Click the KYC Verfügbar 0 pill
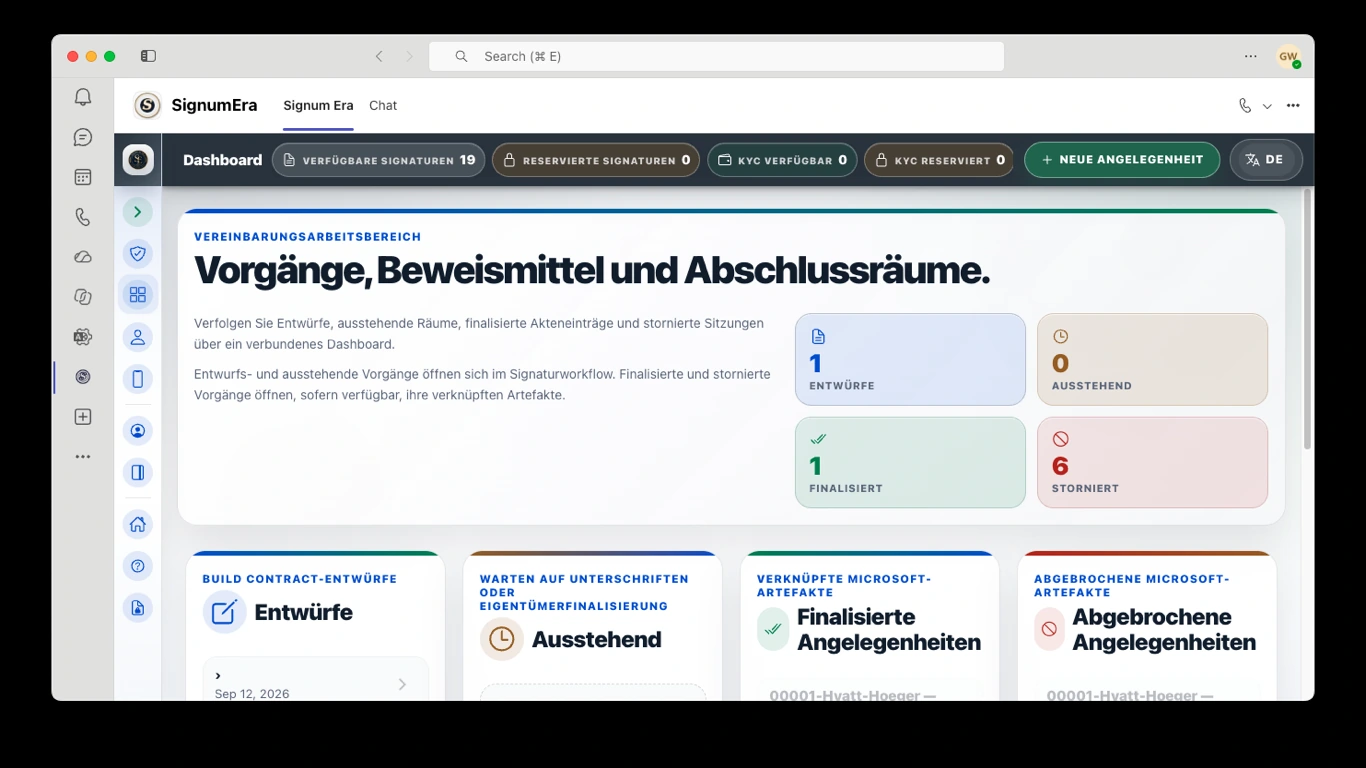Screen dimensions: 1366x768 782,160
